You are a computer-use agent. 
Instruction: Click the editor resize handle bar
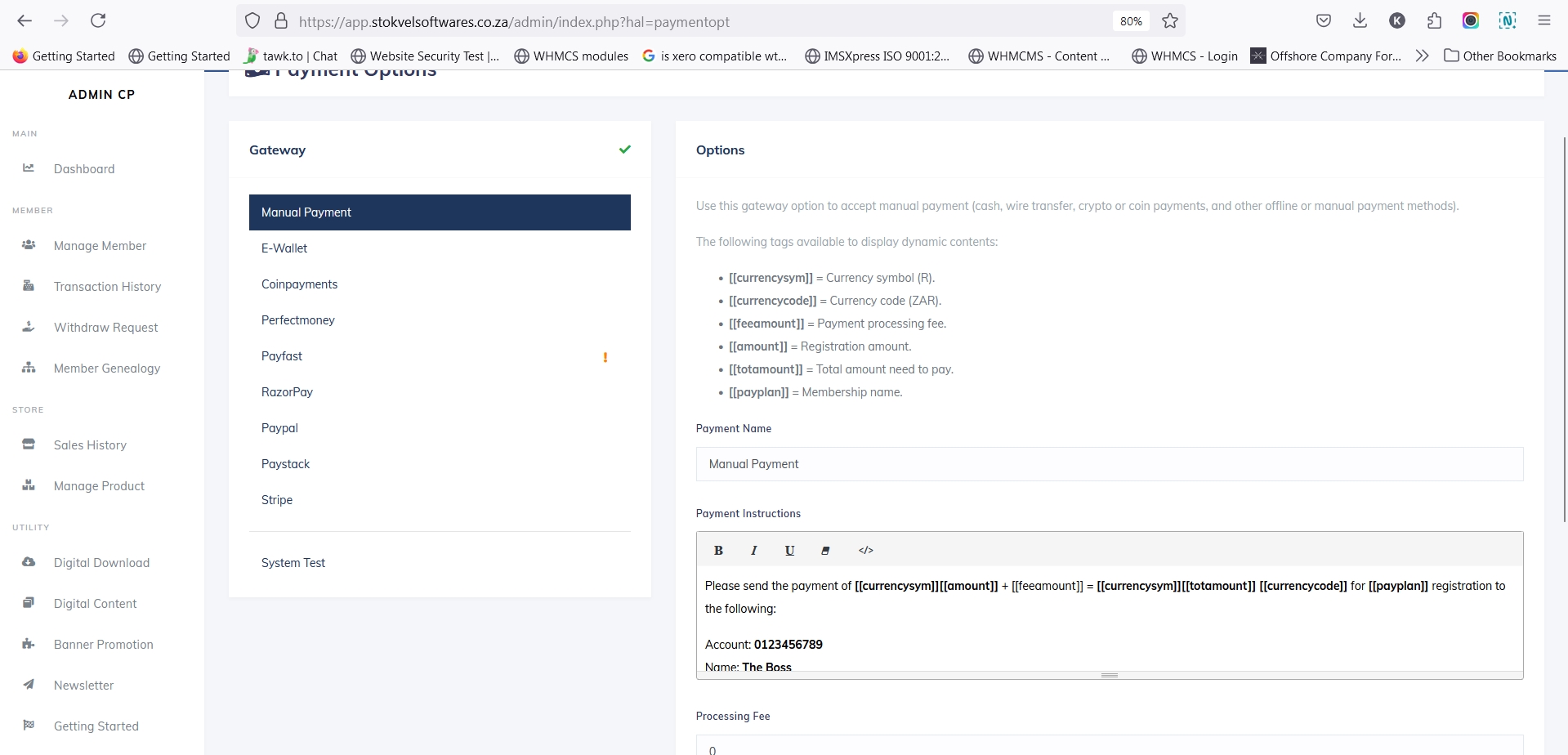point(1110,676)
